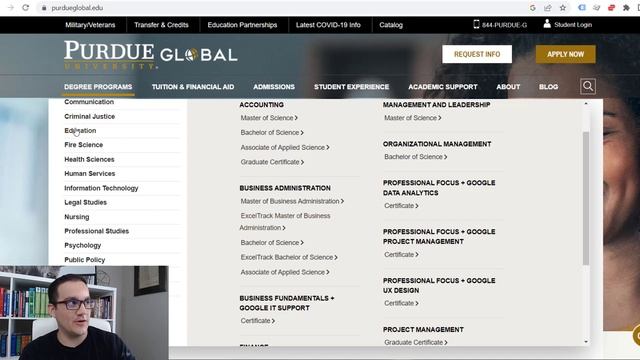Click the browser reload icon
Viewport: 640px width, 360px height.
25,7
